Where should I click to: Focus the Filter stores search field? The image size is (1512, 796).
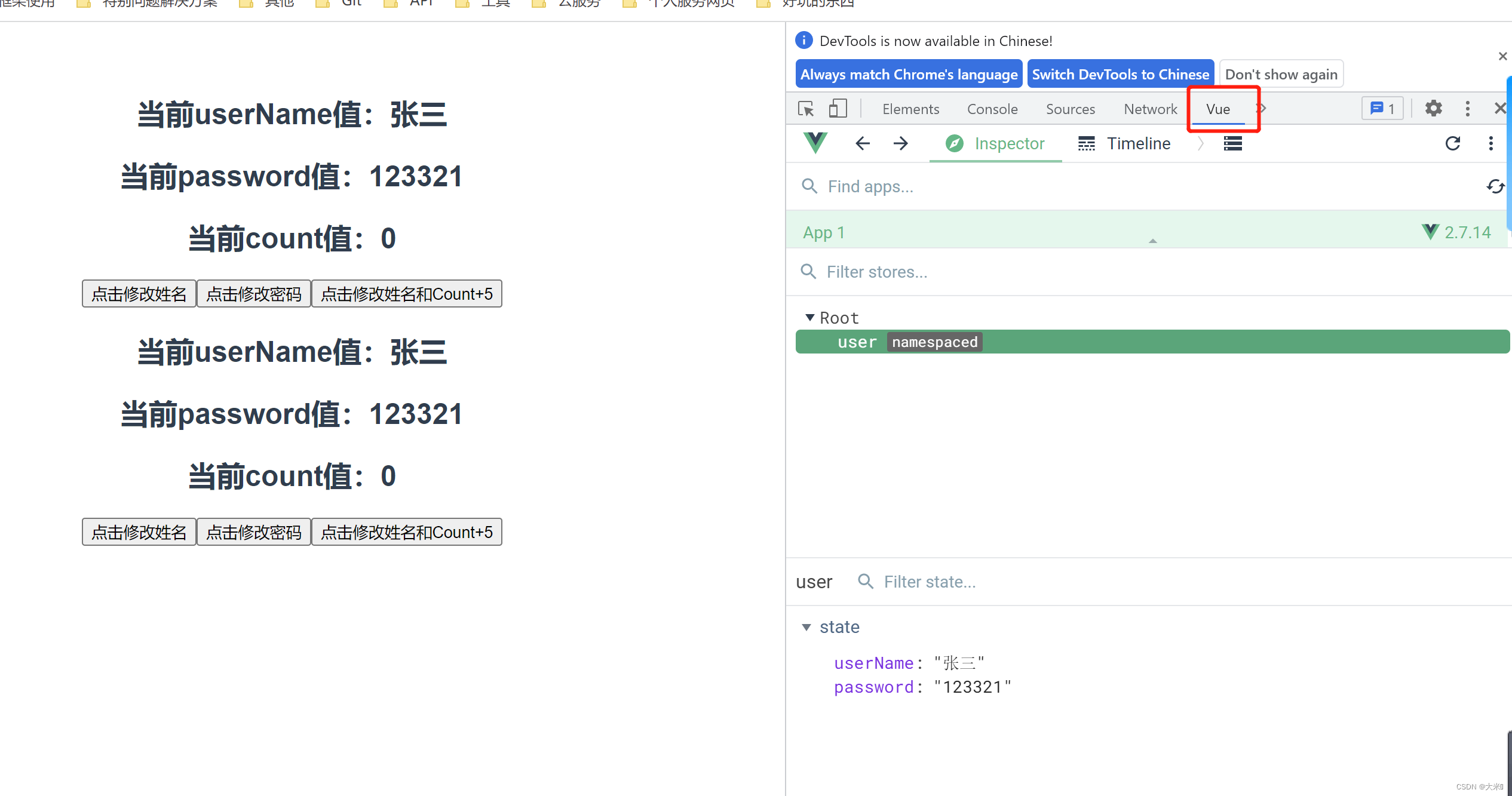tap(1150, 272)
